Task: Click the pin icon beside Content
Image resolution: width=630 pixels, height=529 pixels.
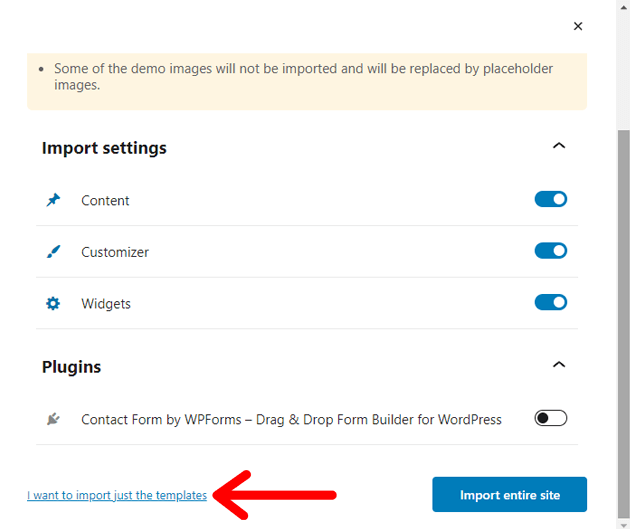Action: (53, 200)
